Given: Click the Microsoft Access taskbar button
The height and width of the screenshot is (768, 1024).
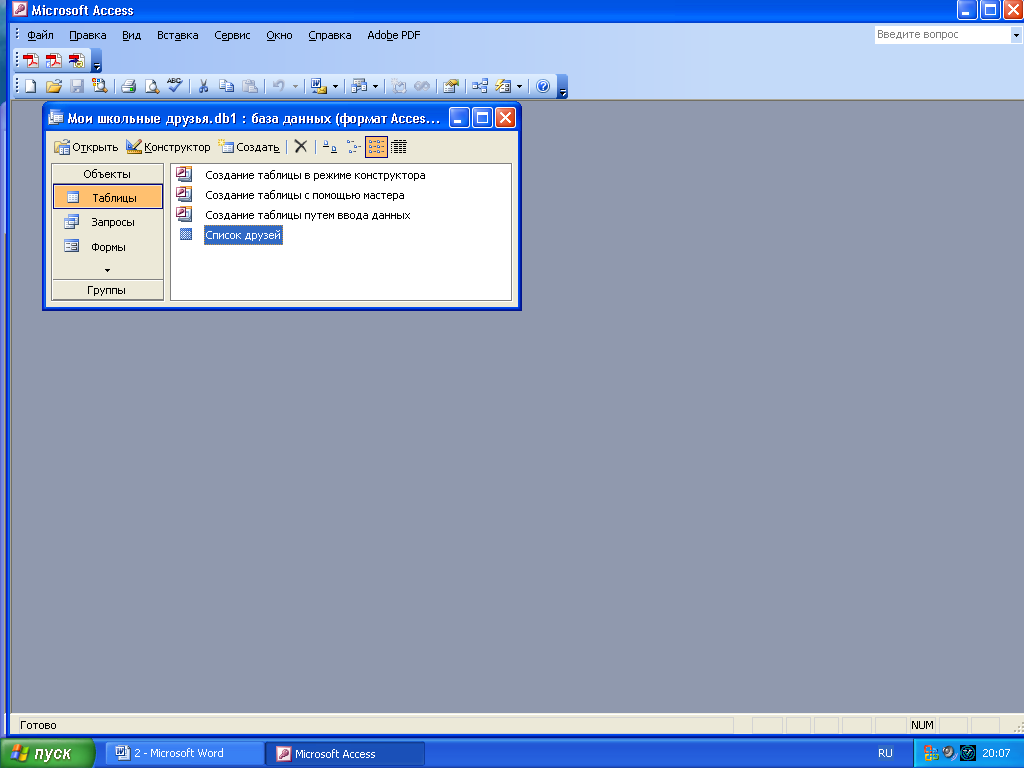Looking at the screenshot, I should (345, 754).
